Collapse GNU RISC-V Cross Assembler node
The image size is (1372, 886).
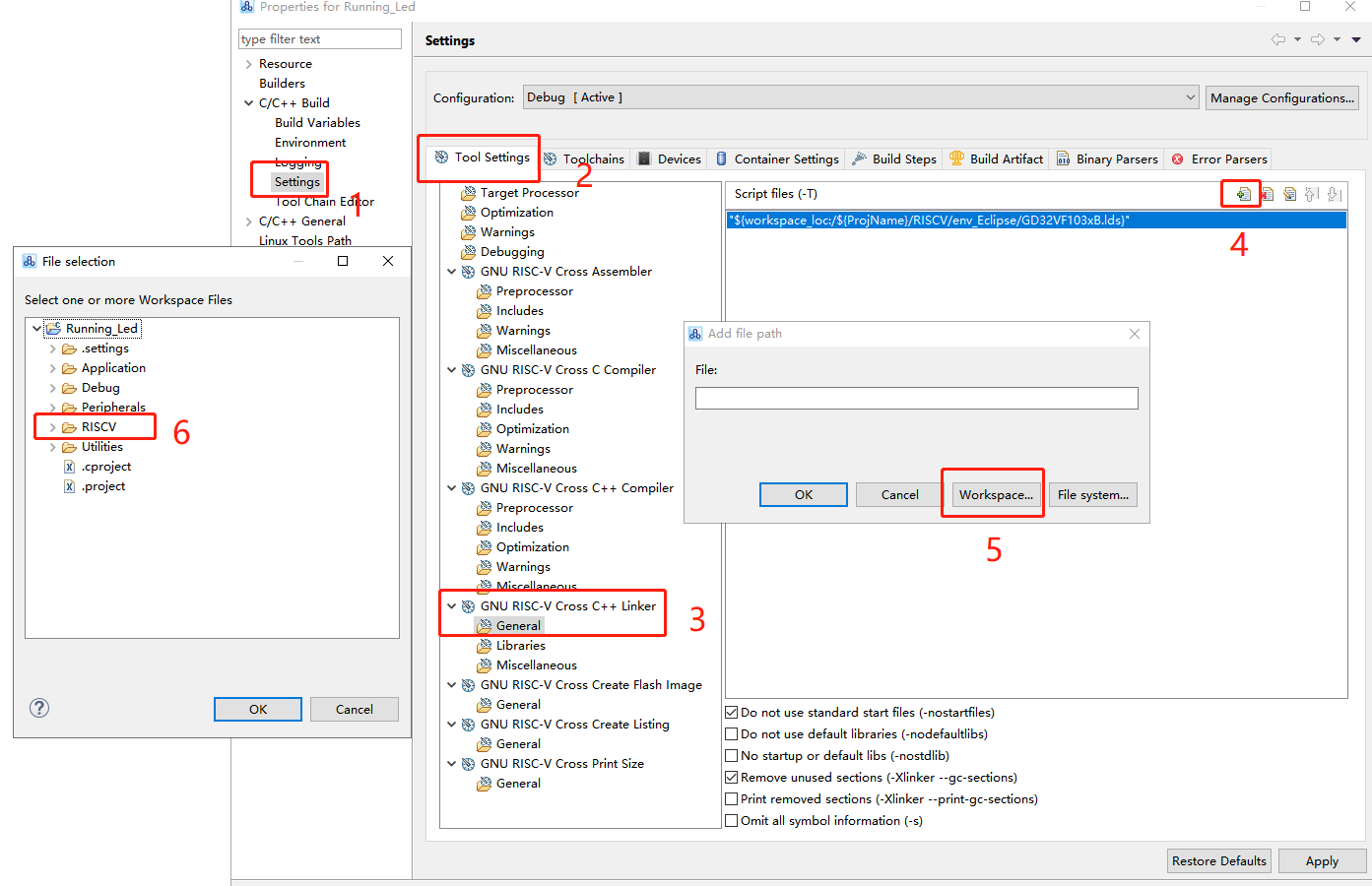[452, 272]
